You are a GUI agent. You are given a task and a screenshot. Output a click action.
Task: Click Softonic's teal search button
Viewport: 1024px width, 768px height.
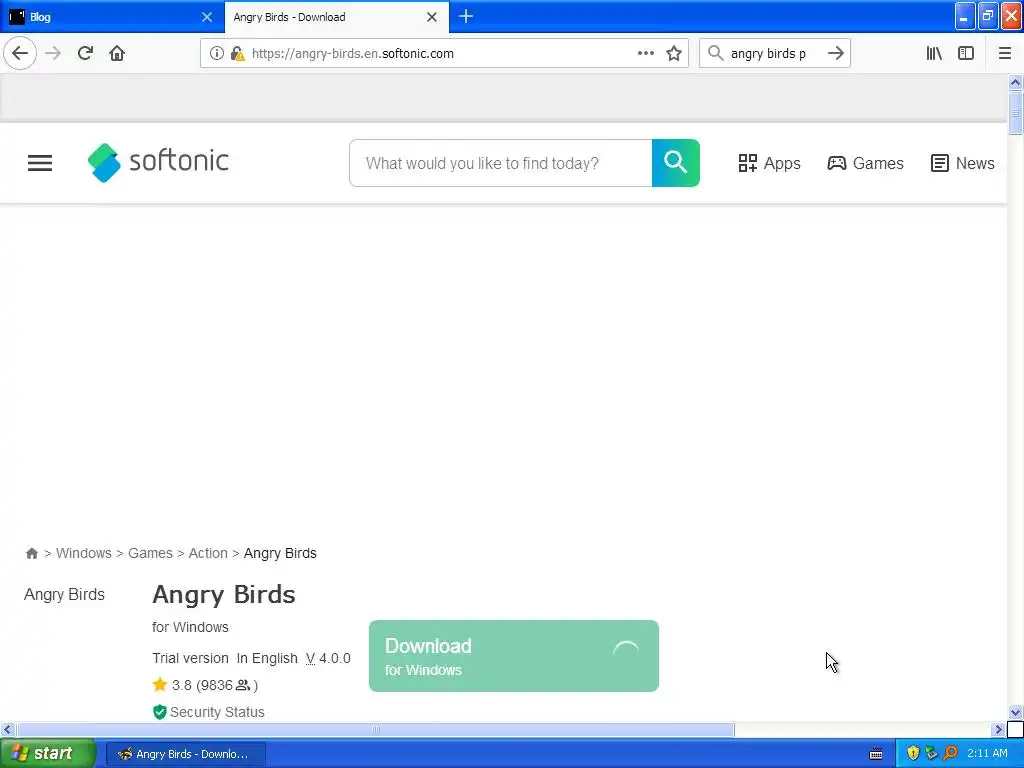[676, 163]
